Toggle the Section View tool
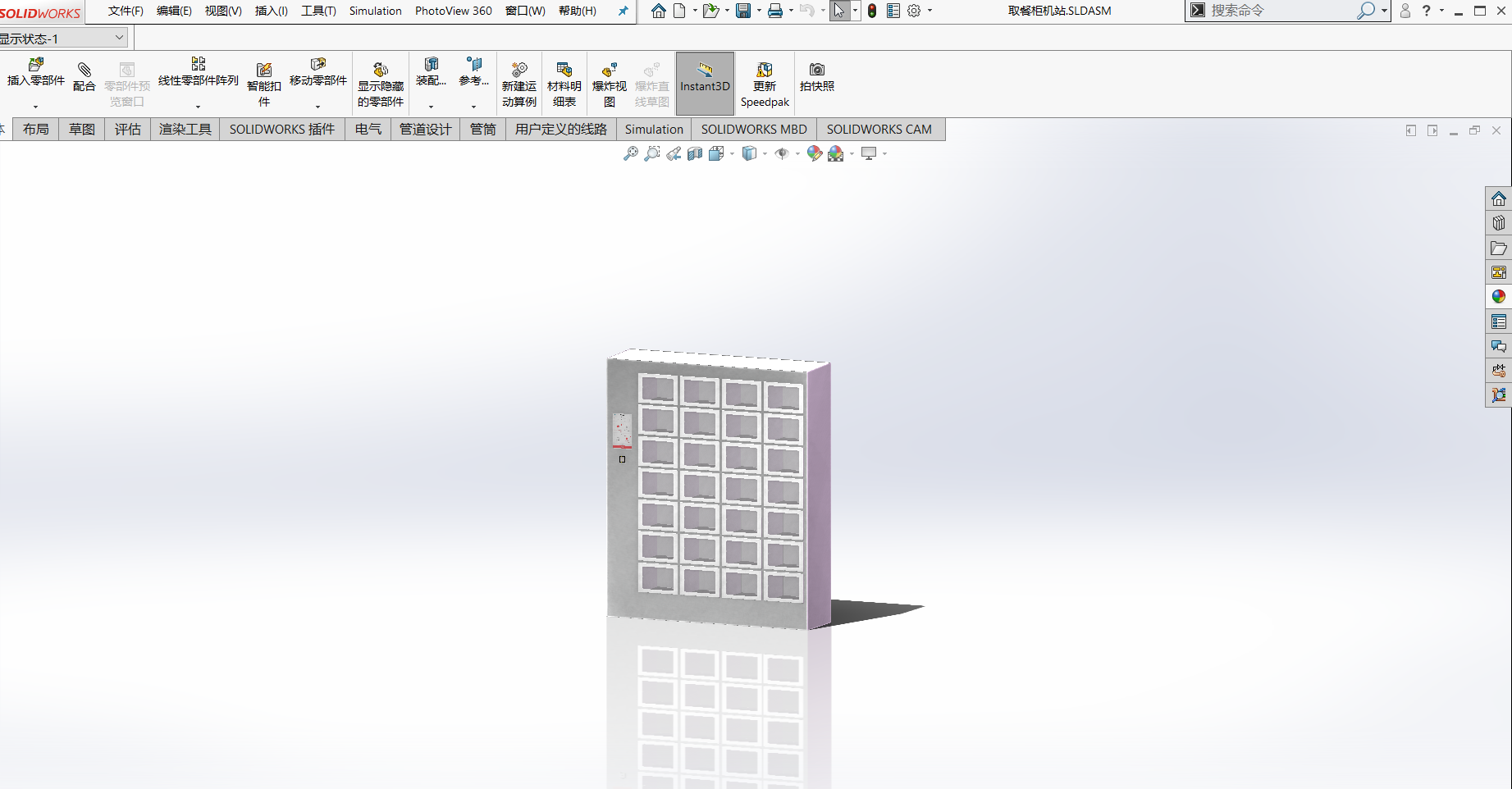This screenshot has width=1512, height=789. coord(695,153)
